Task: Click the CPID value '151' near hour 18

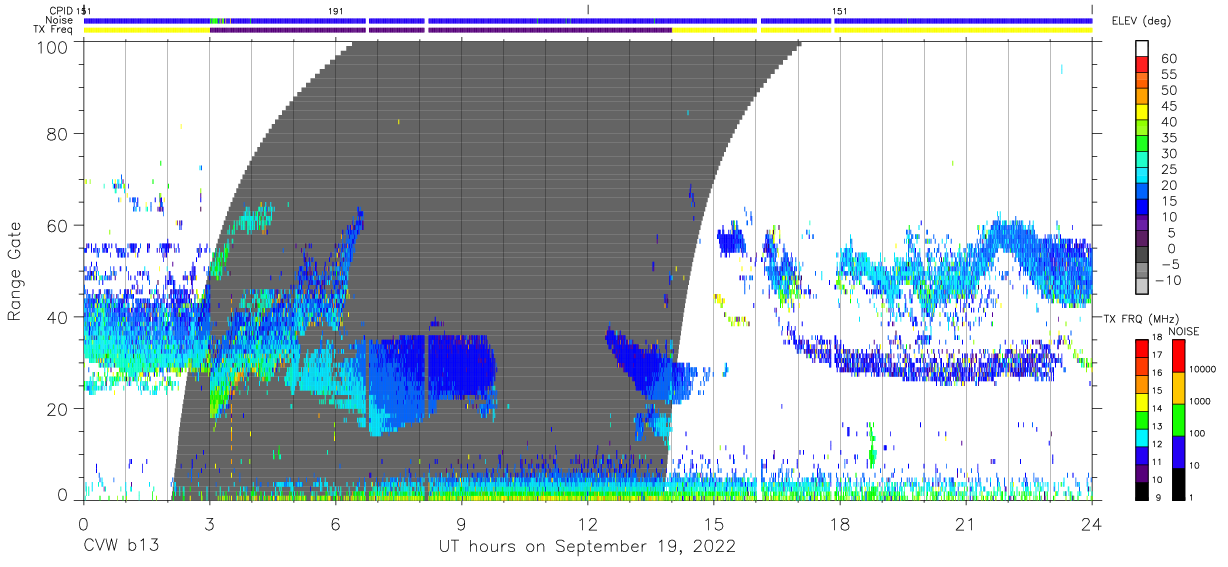Action: click(x=841, y=10)
